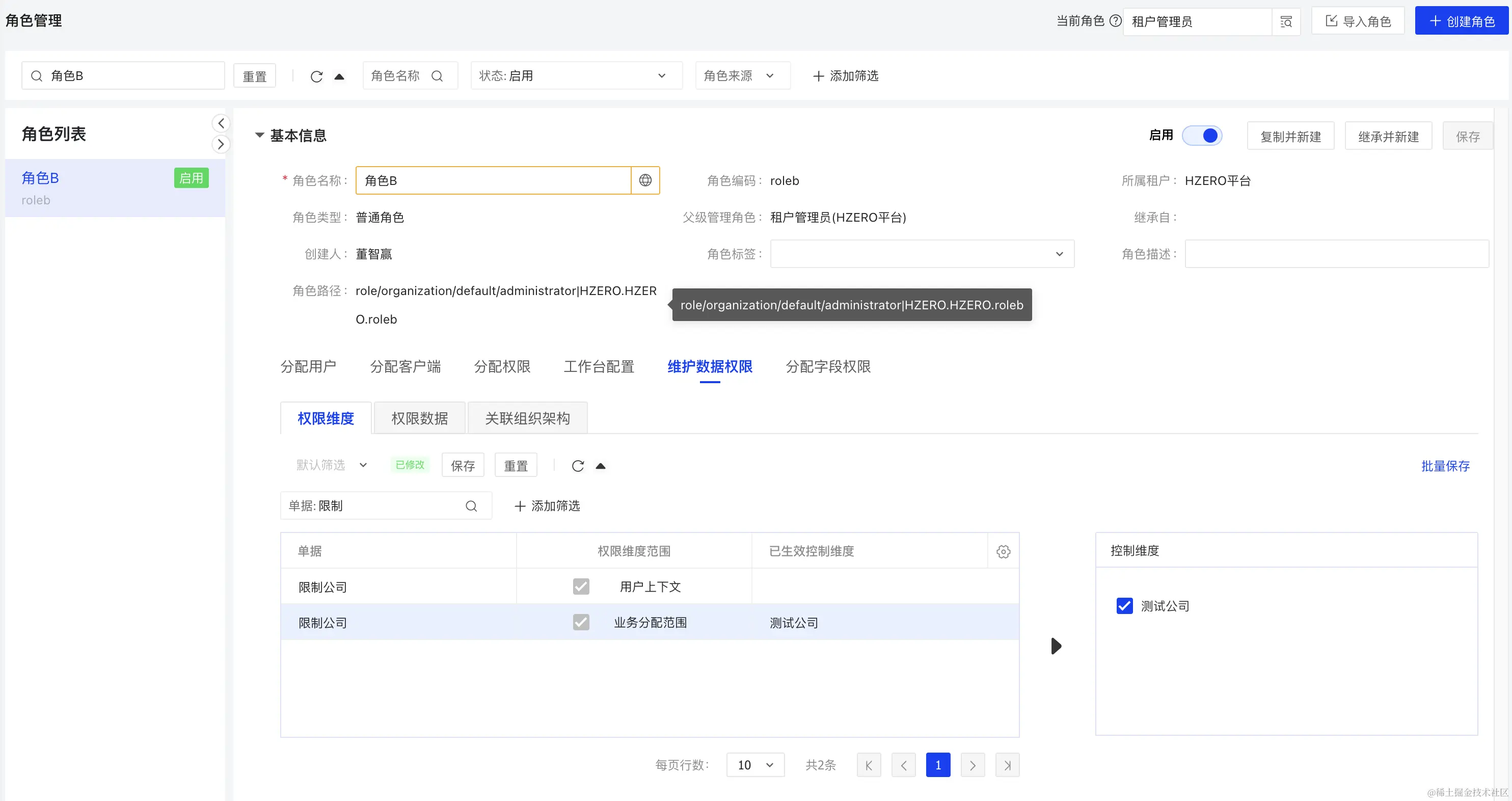Click 添加筛选 beside the 单据 filter
The width and height of the screenshot is (1512, 801).
coord(547,505)
